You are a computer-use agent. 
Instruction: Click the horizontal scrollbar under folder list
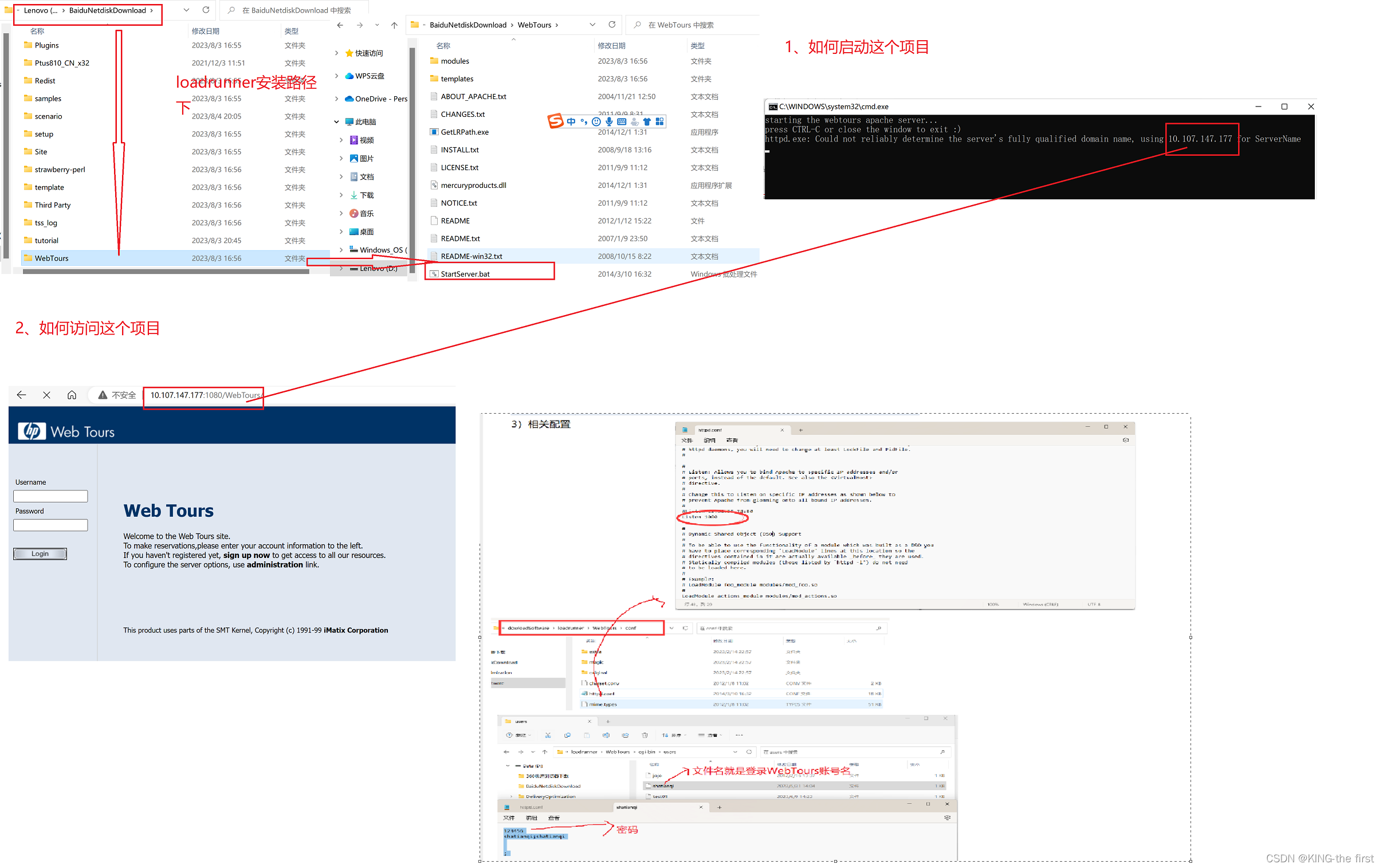point(166,272)
